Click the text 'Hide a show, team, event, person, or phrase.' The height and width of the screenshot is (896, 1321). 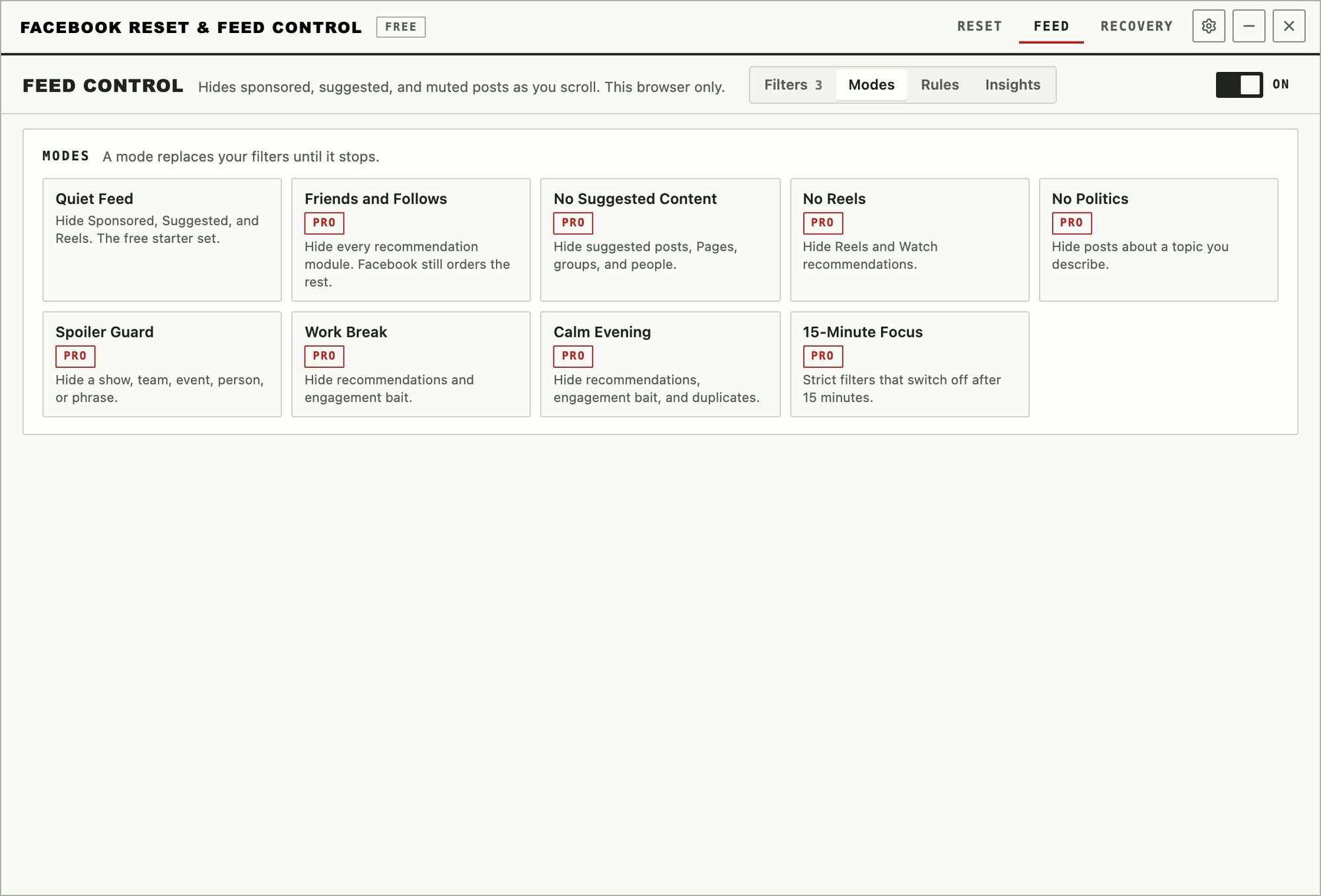[160, 389]
